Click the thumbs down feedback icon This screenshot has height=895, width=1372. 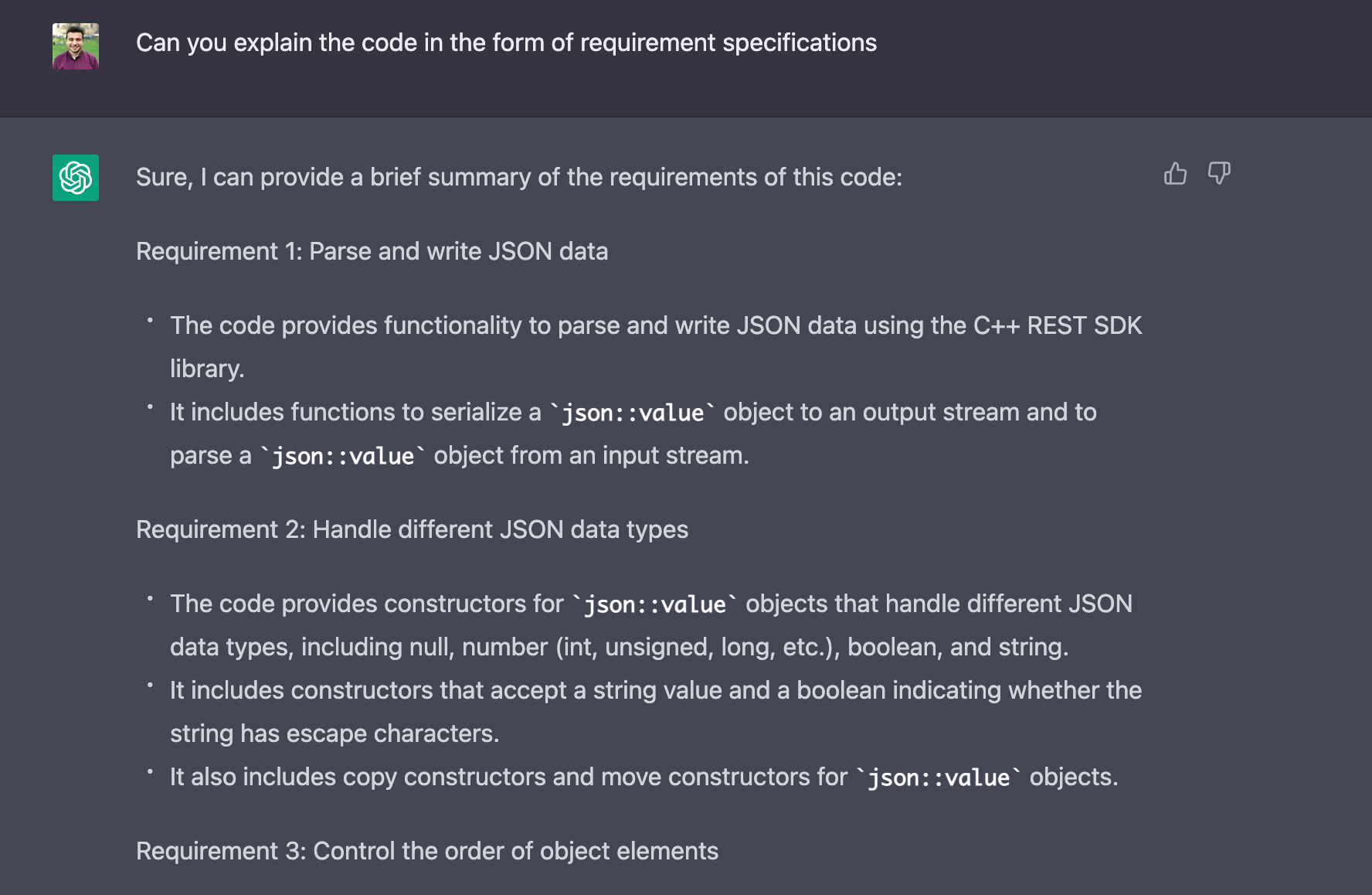pyautogui.click(x=1219, y=174)
